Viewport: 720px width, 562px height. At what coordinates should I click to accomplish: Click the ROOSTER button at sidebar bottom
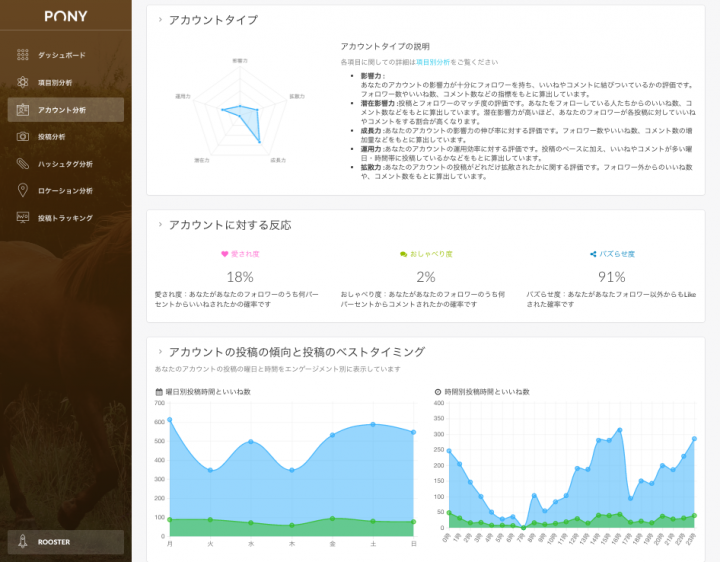pyautogui.click(x=66, y=542)
